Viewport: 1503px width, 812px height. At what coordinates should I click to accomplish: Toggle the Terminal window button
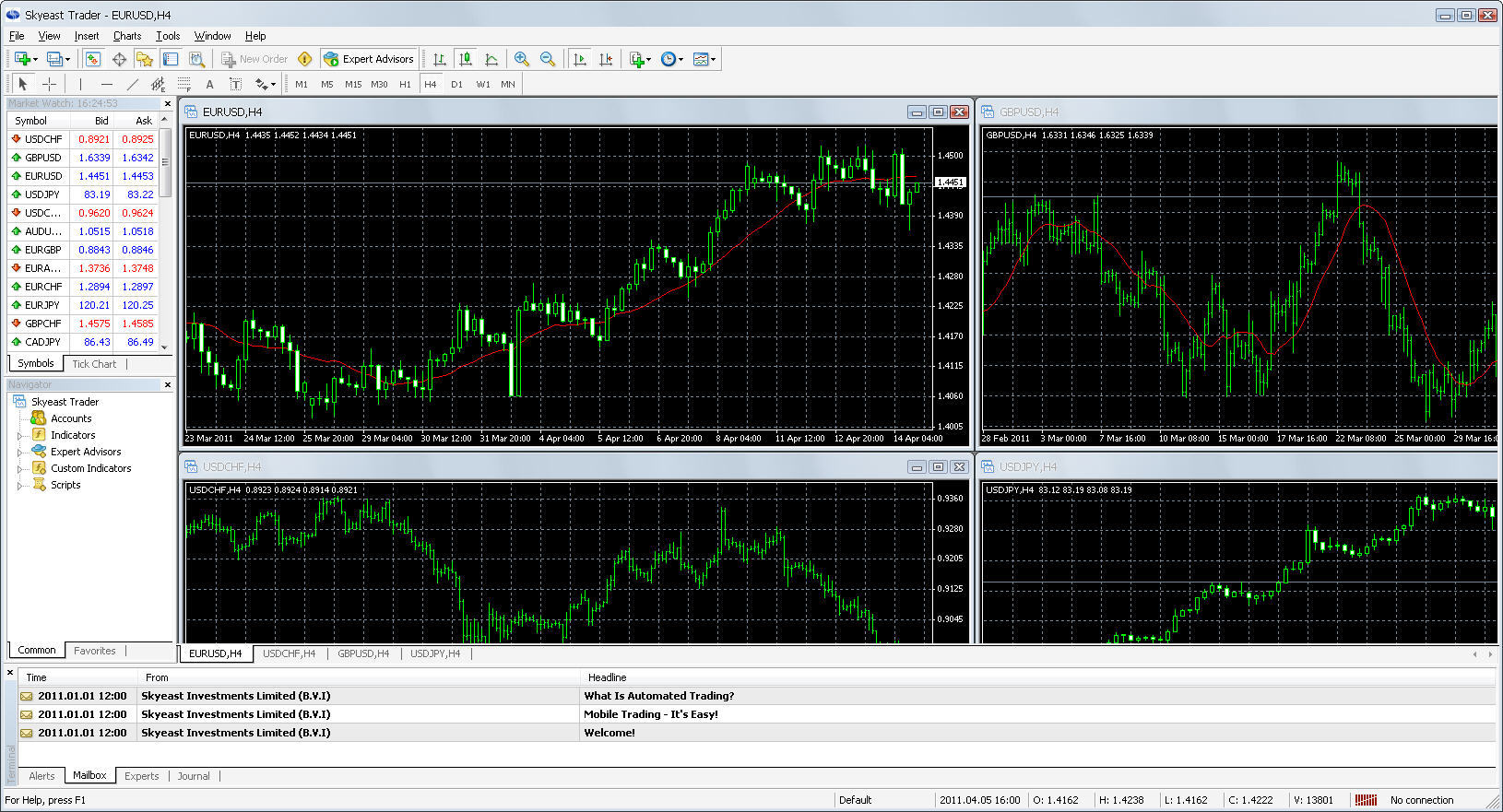[171, 59]
